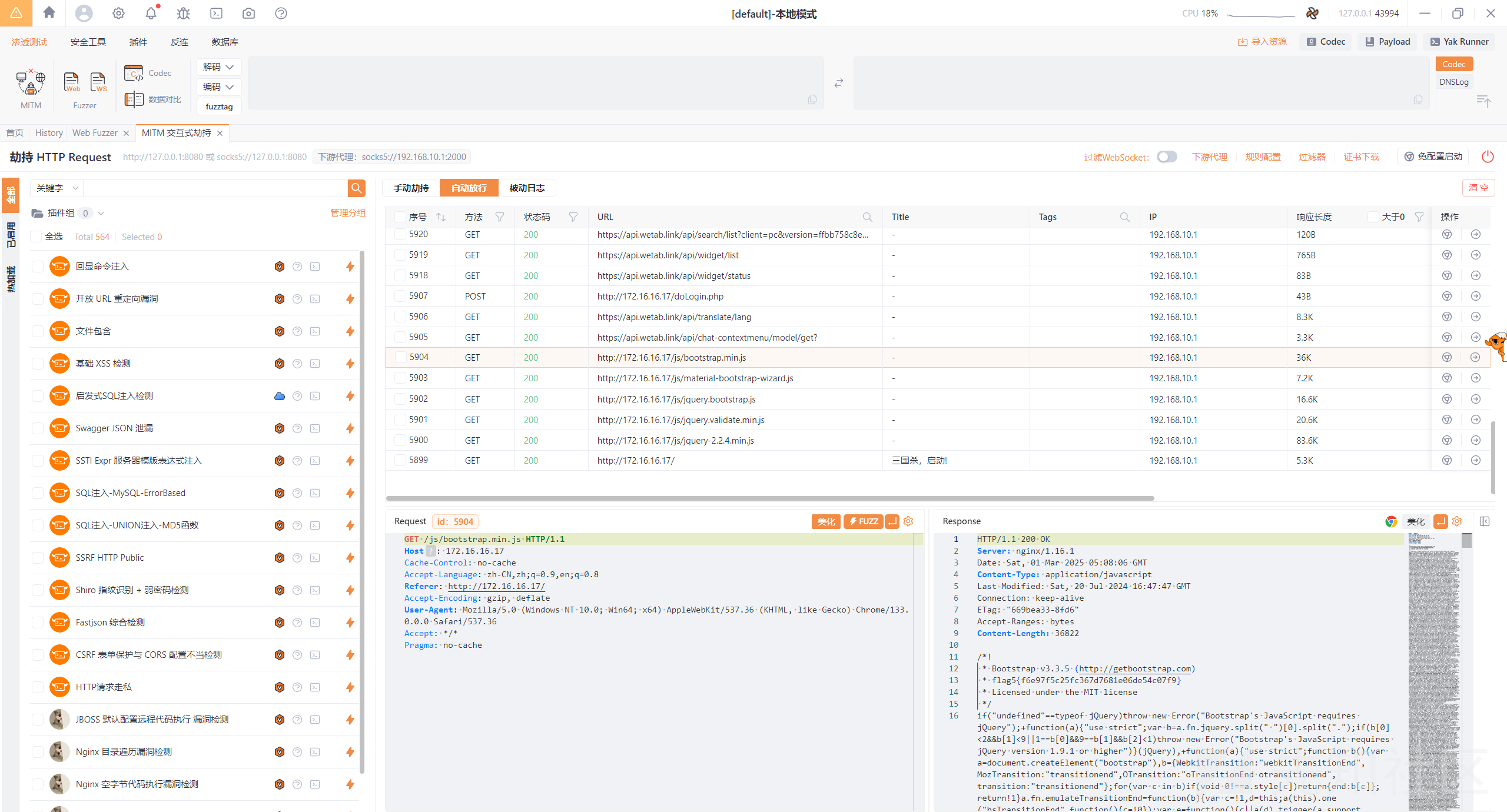Click the screenshot camera icon
The width and height of the screenshot is (1507, 812).
point(248,13)
